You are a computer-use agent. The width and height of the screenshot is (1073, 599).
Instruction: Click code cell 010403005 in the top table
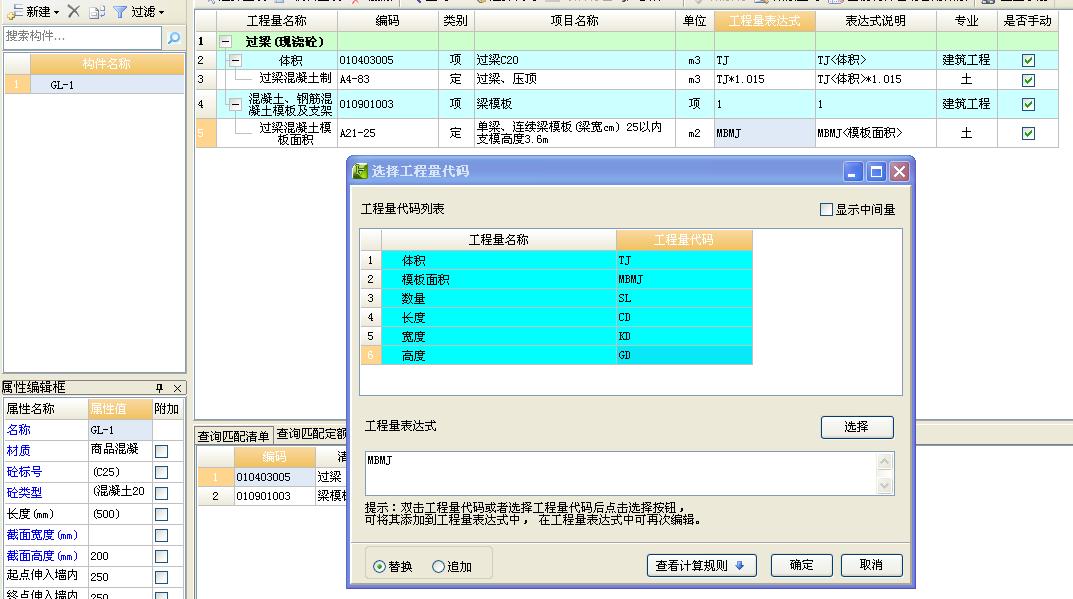(387, 60)
